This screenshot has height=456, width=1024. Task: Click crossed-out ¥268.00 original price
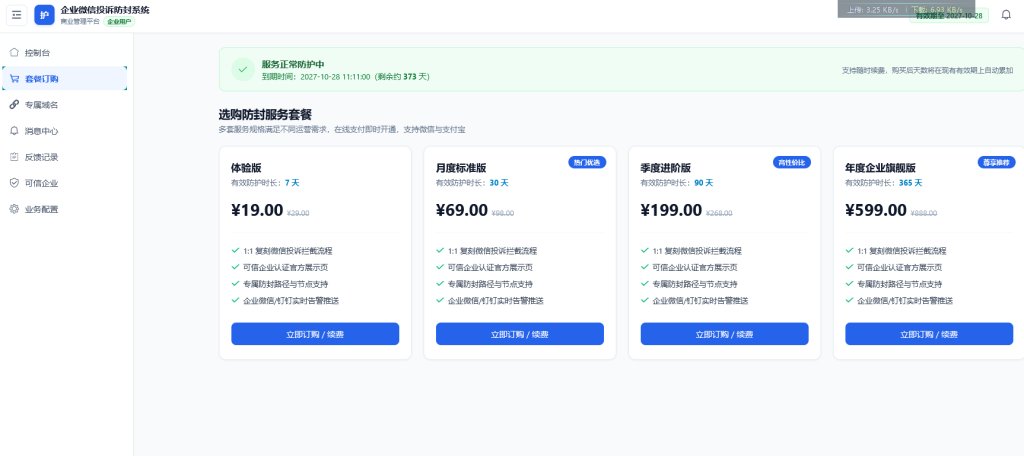719,213
